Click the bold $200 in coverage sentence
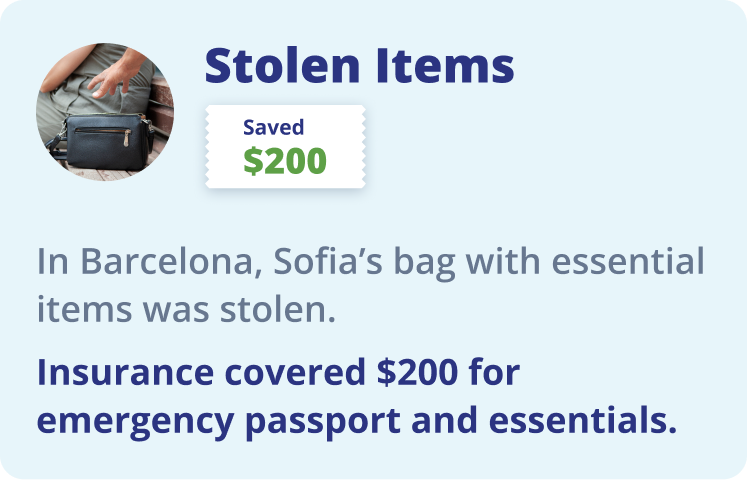This screenshot has height=480, width=747. click(417, 372)
